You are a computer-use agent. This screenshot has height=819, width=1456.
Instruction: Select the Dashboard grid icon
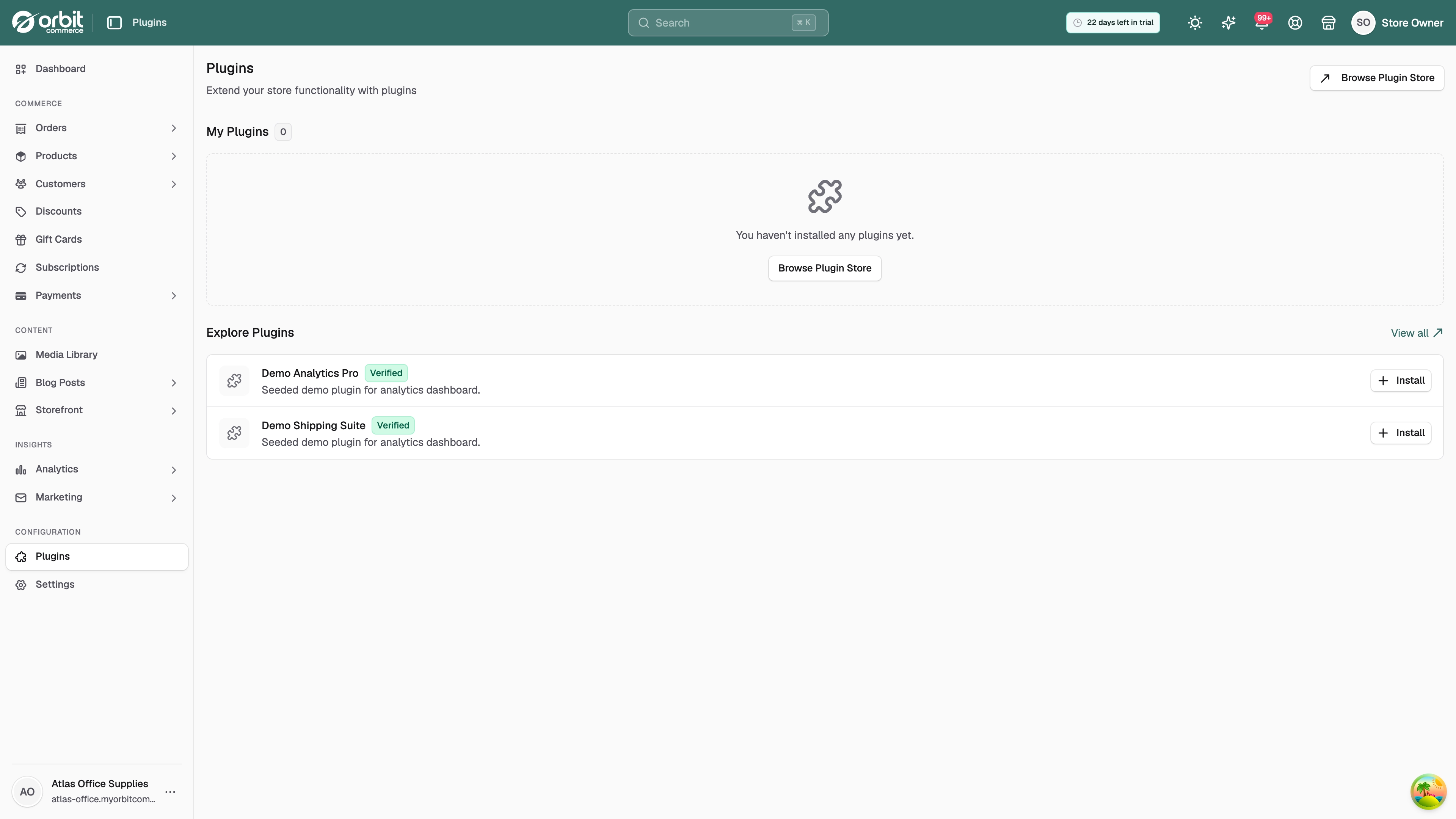(x=21, y=69)
